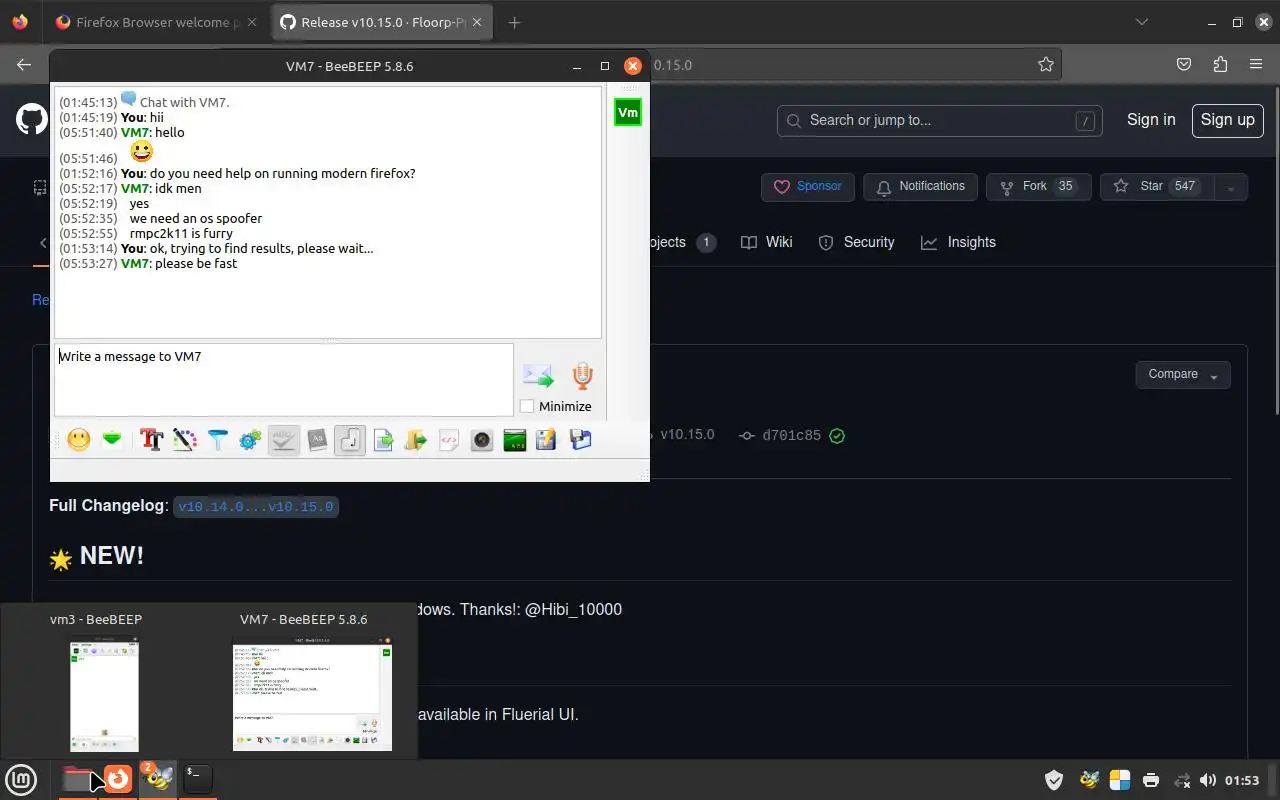
Task: Open the commit d701c85 link
Action: tap(791, 435)
